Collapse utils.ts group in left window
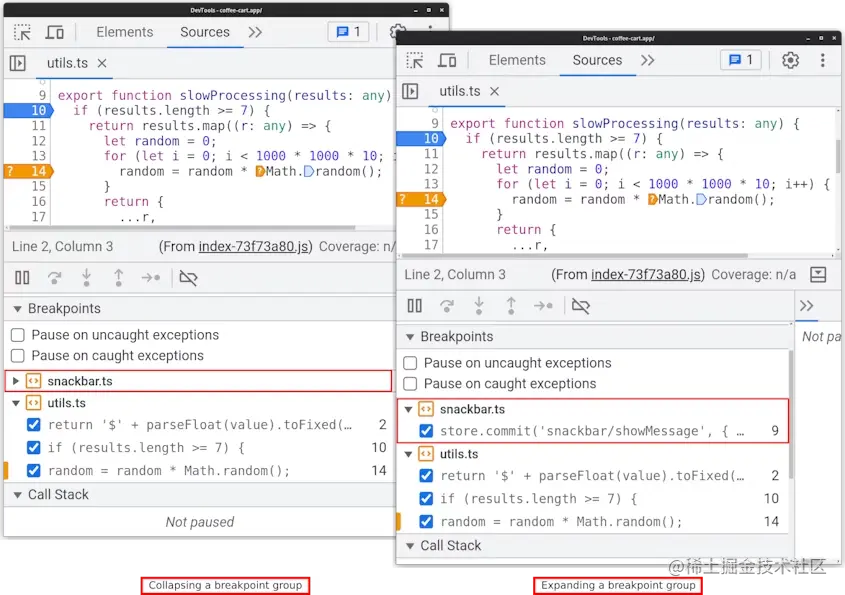Viewport: 845px width, 595px height. (16, 403)
